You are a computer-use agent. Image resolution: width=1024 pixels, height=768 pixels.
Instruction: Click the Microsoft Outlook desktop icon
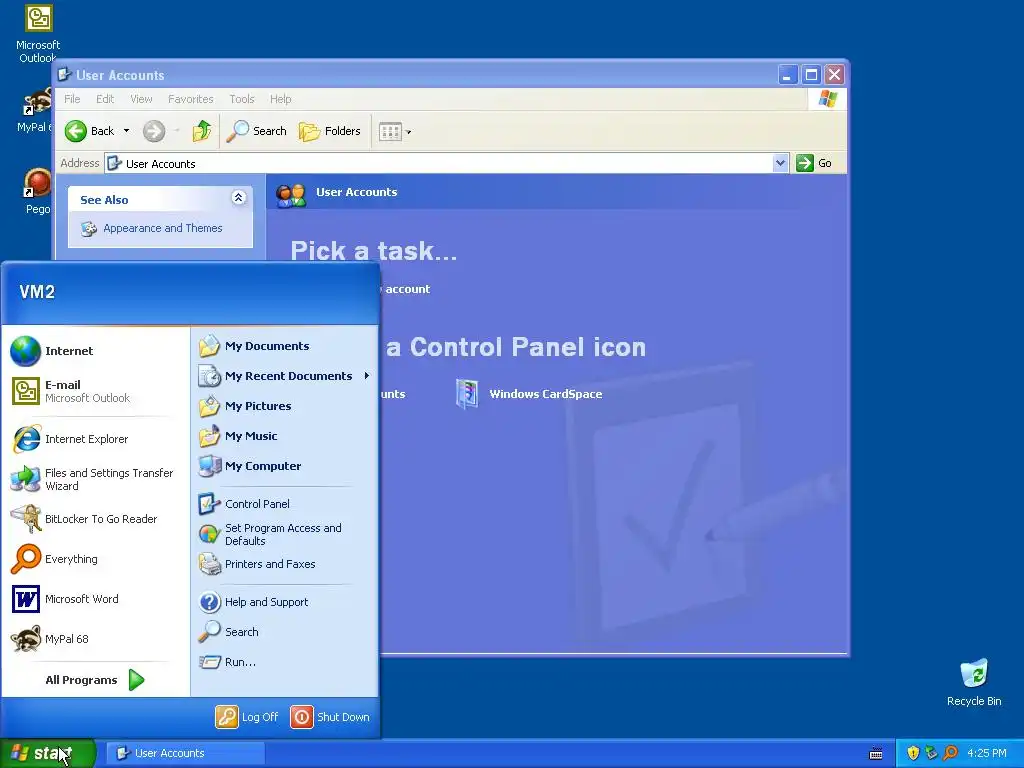pos(38,33)
